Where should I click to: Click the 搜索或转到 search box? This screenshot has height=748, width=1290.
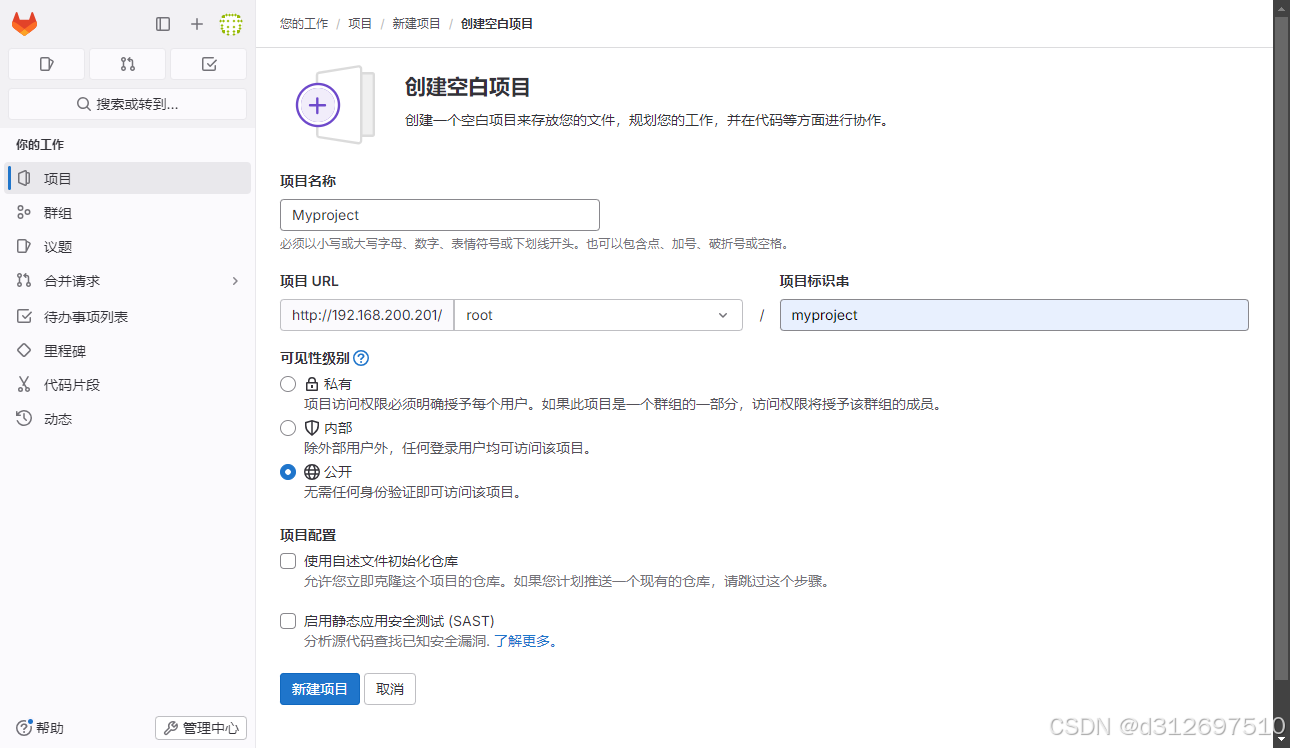click(127, 104)
